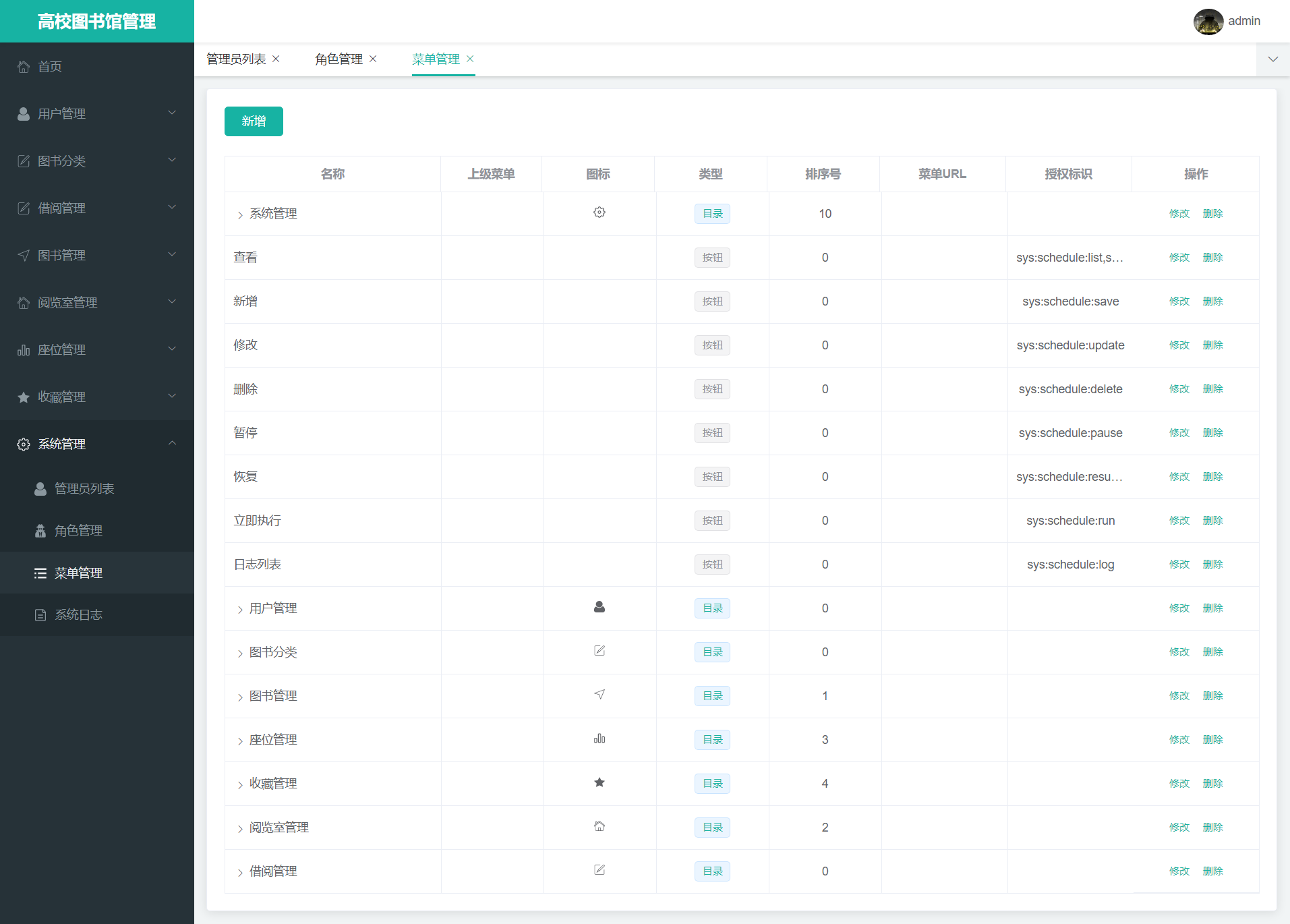Screen dimensions: 1290x924
Task: Expand the 图书管理 row in the table
Action: 240,697
